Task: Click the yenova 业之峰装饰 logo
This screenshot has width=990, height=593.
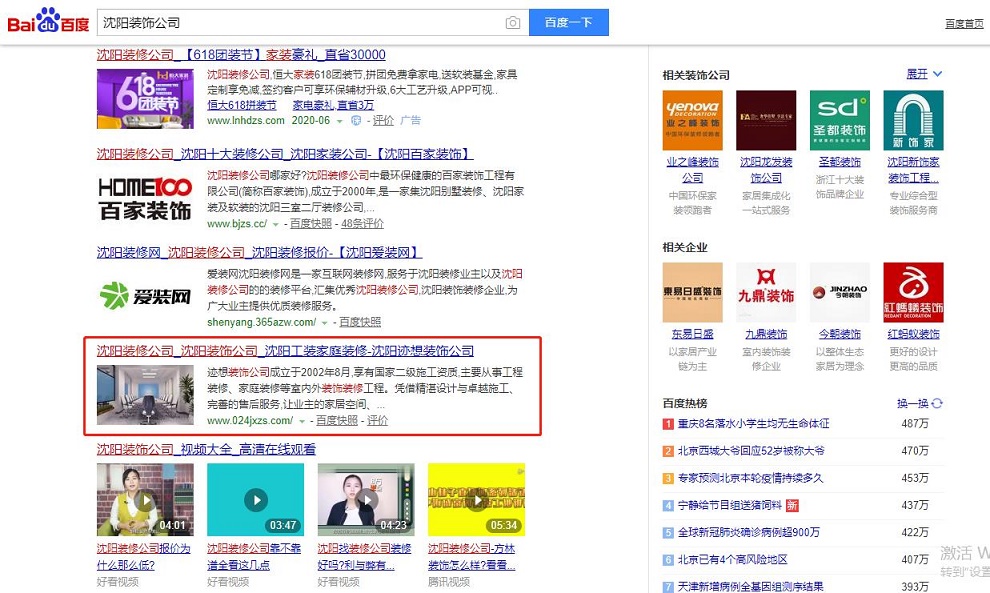Action: (x=693, y=120)
